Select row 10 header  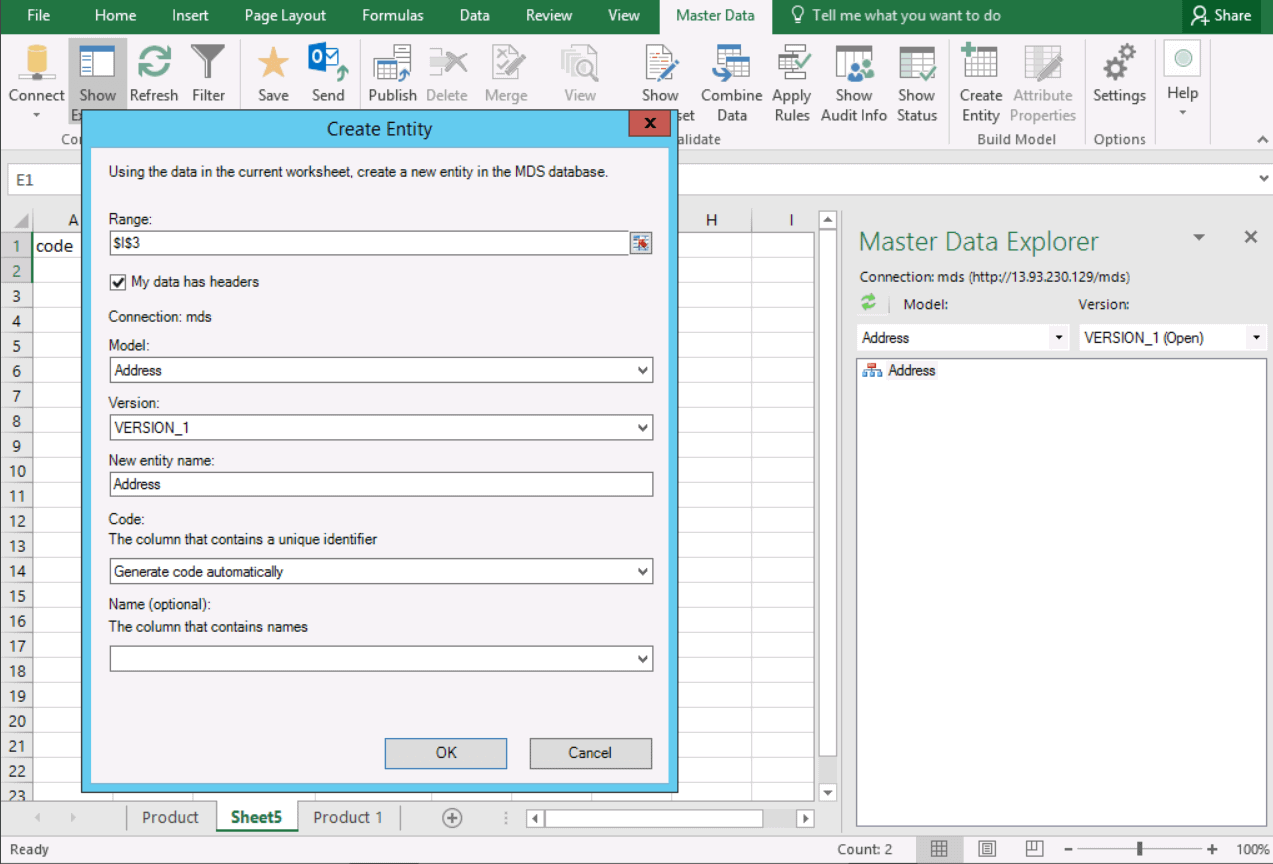[x=16, y=471]
